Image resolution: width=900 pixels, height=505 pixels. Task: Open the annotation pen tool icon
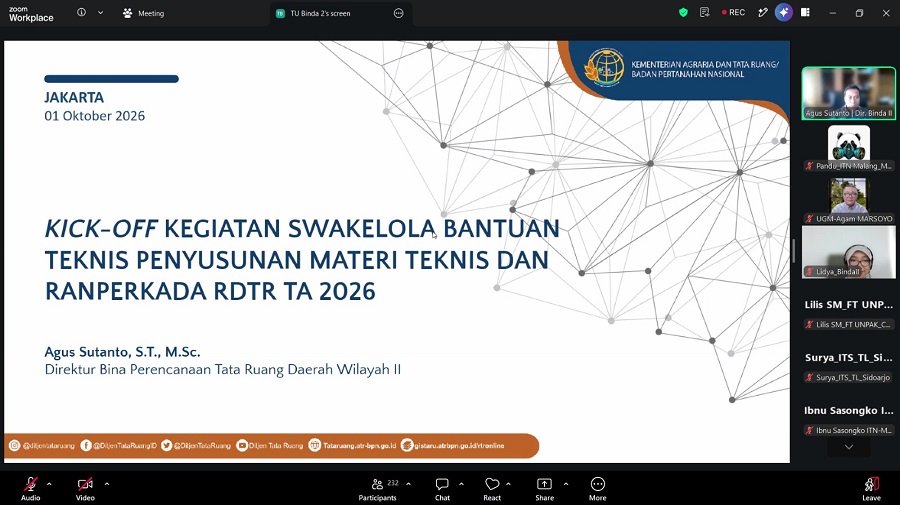pyautogui.click(x=762, y=13)
